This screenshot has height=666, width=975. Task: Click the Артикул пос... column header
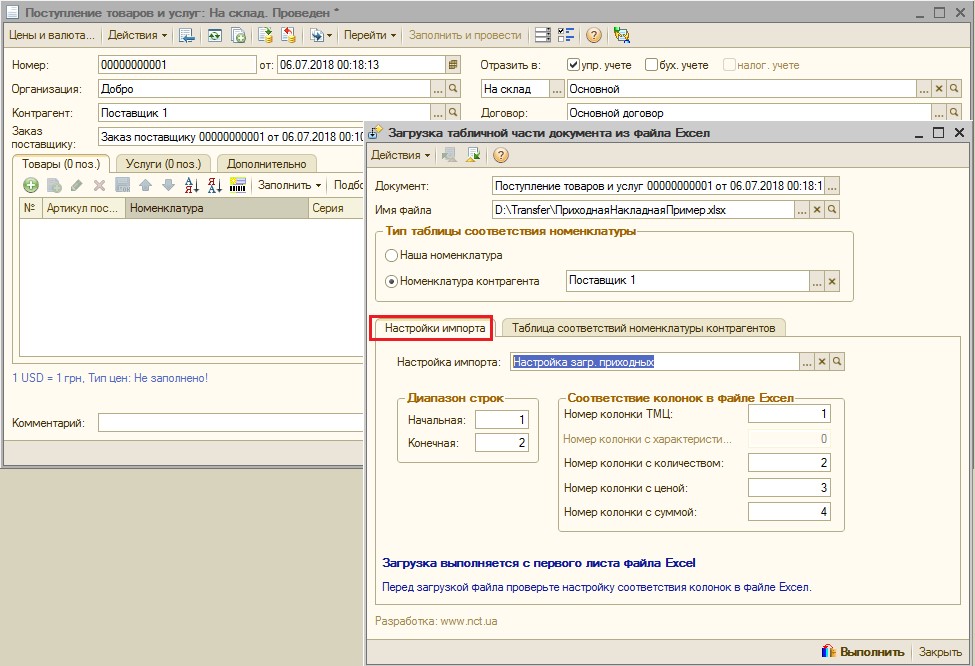click(83, 208)
